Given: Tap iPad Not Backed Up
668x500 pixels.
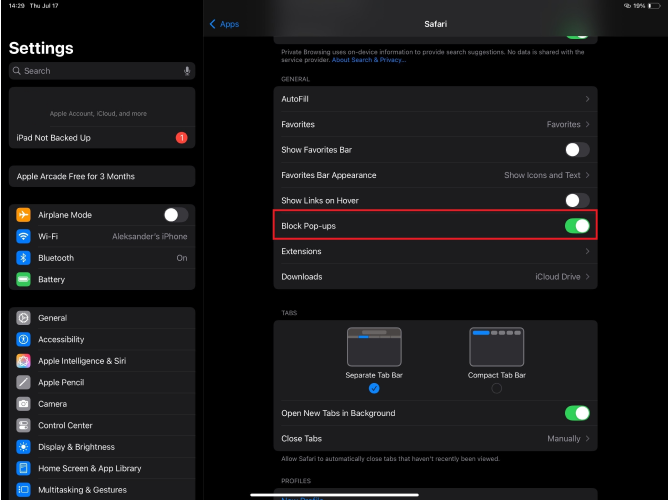Looking at the screenshot, I should click(x=102, y=138).
